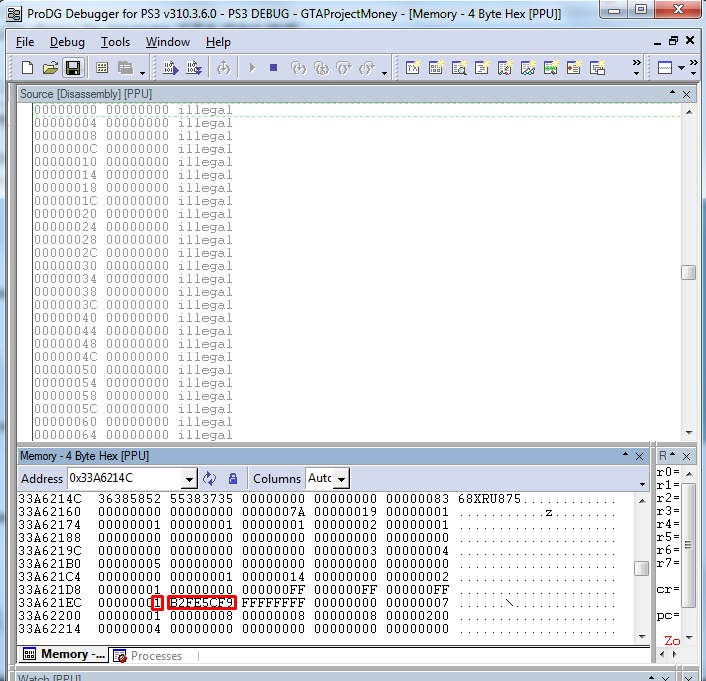Toggle the lock address icon
The width and height of the screenshot is (706, 681).
[233, 478]
